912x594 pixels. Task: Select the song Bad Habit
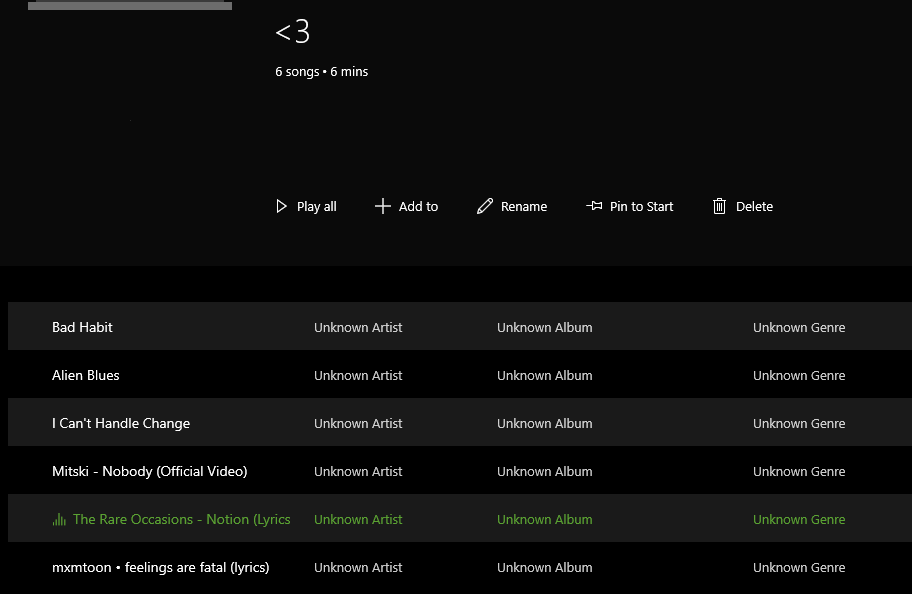coord(82,327)
